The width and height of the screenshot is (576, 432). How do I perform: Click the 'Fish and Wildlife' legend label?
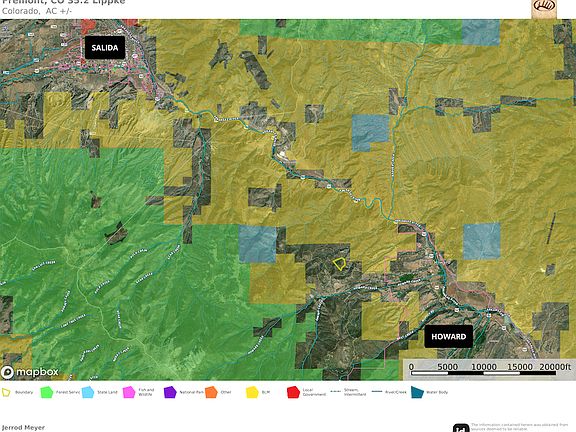coord(146,392)
